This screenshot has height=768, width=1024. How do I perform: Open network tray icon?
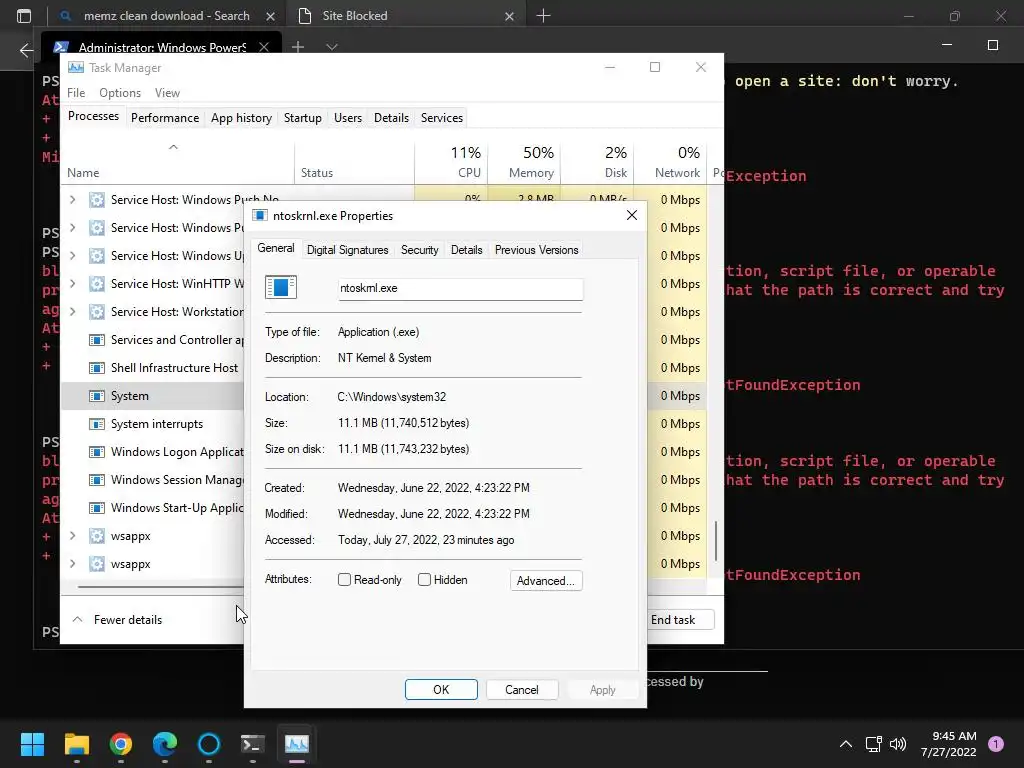pos(873,743)
